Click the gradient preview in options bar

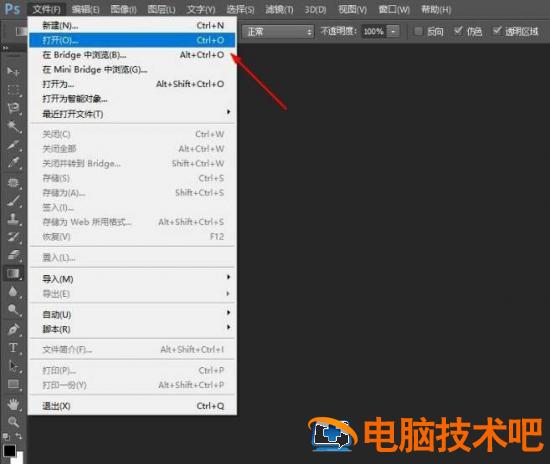21,32
